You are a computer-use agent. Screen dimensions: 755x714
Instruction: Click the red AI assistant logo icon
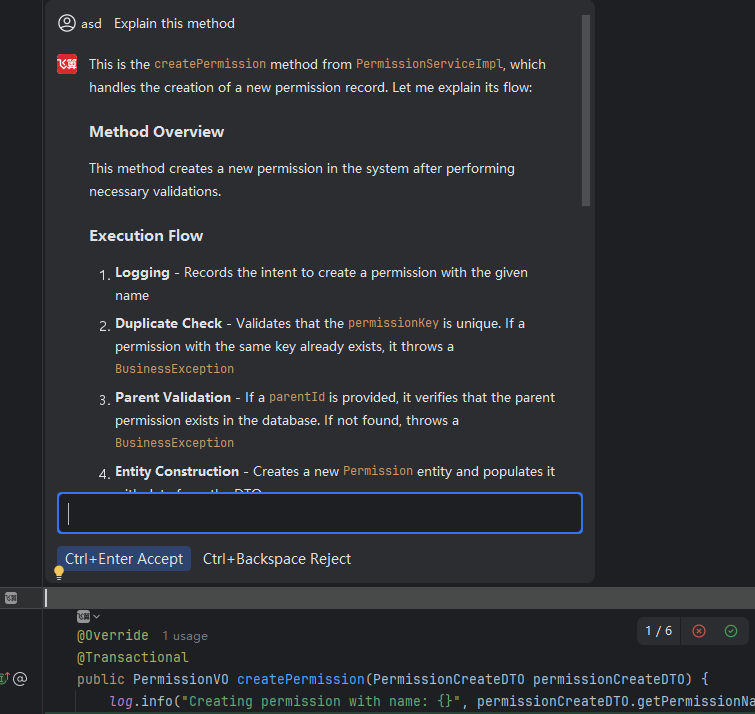pyautogui.click(x=67, y=64)
